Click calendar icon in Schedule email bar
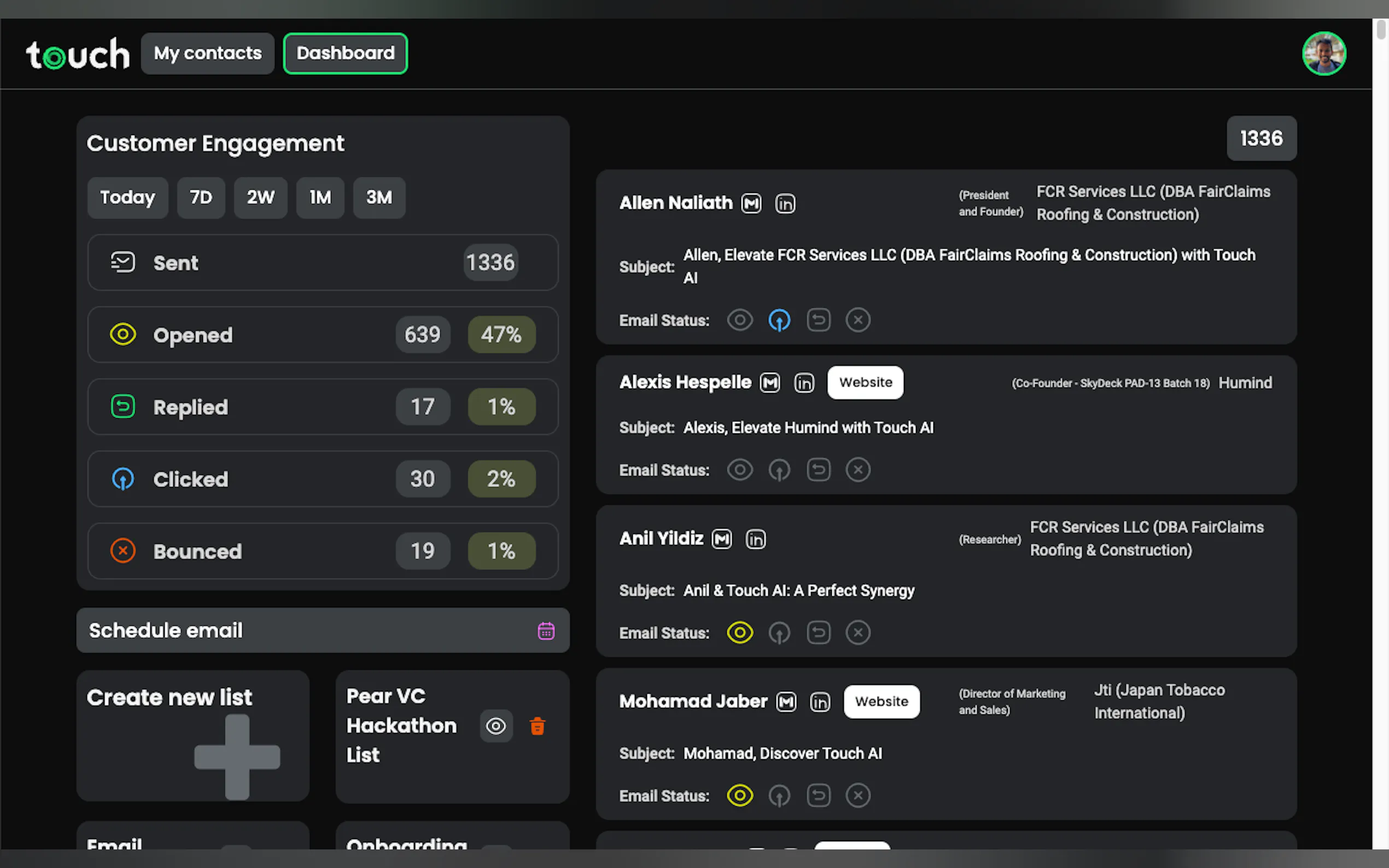The image size is (1389, 868). click(546, 631)
